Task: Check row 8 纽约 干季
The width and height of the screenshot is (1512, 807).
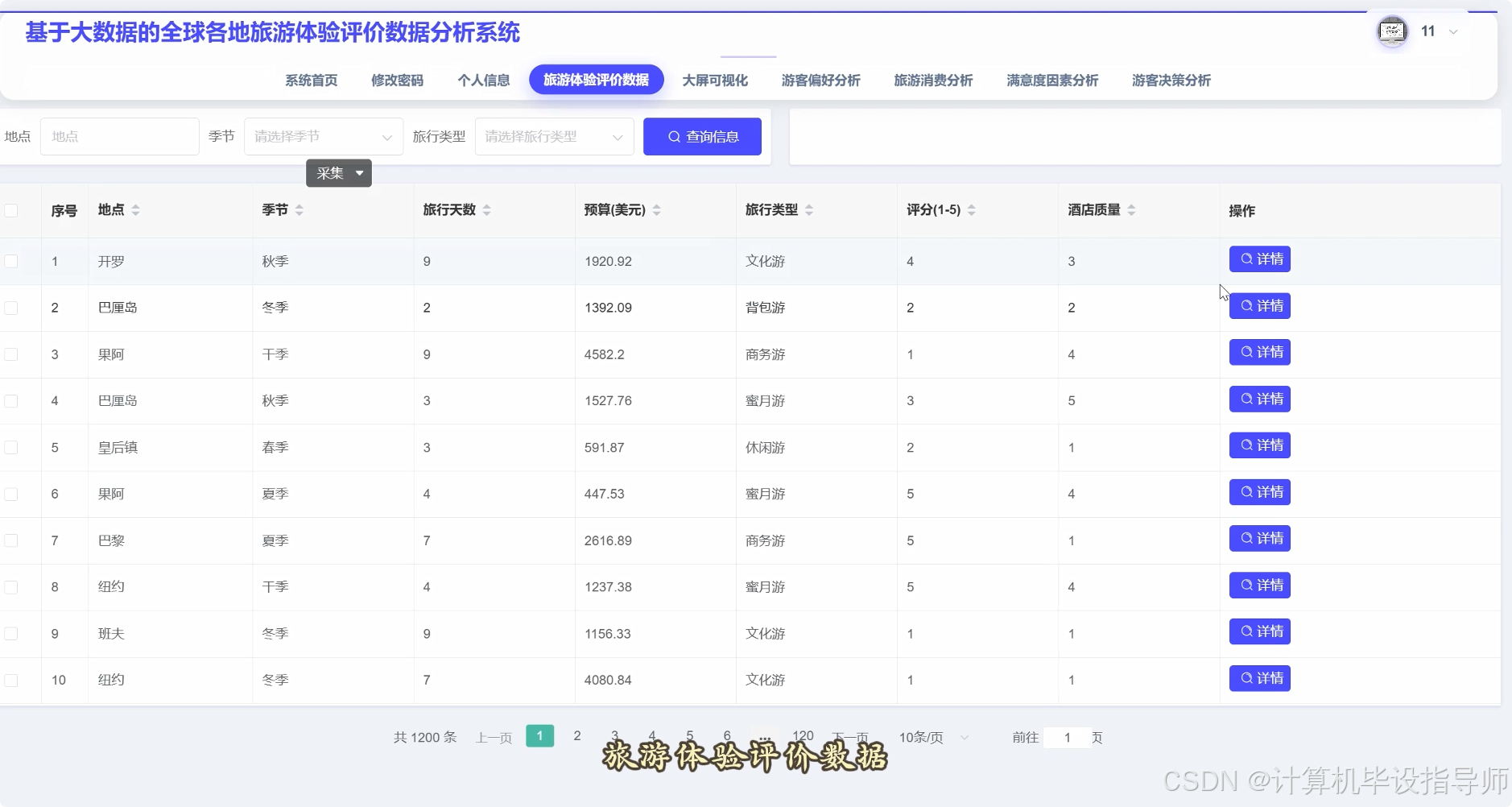Action: coord(11,587)
